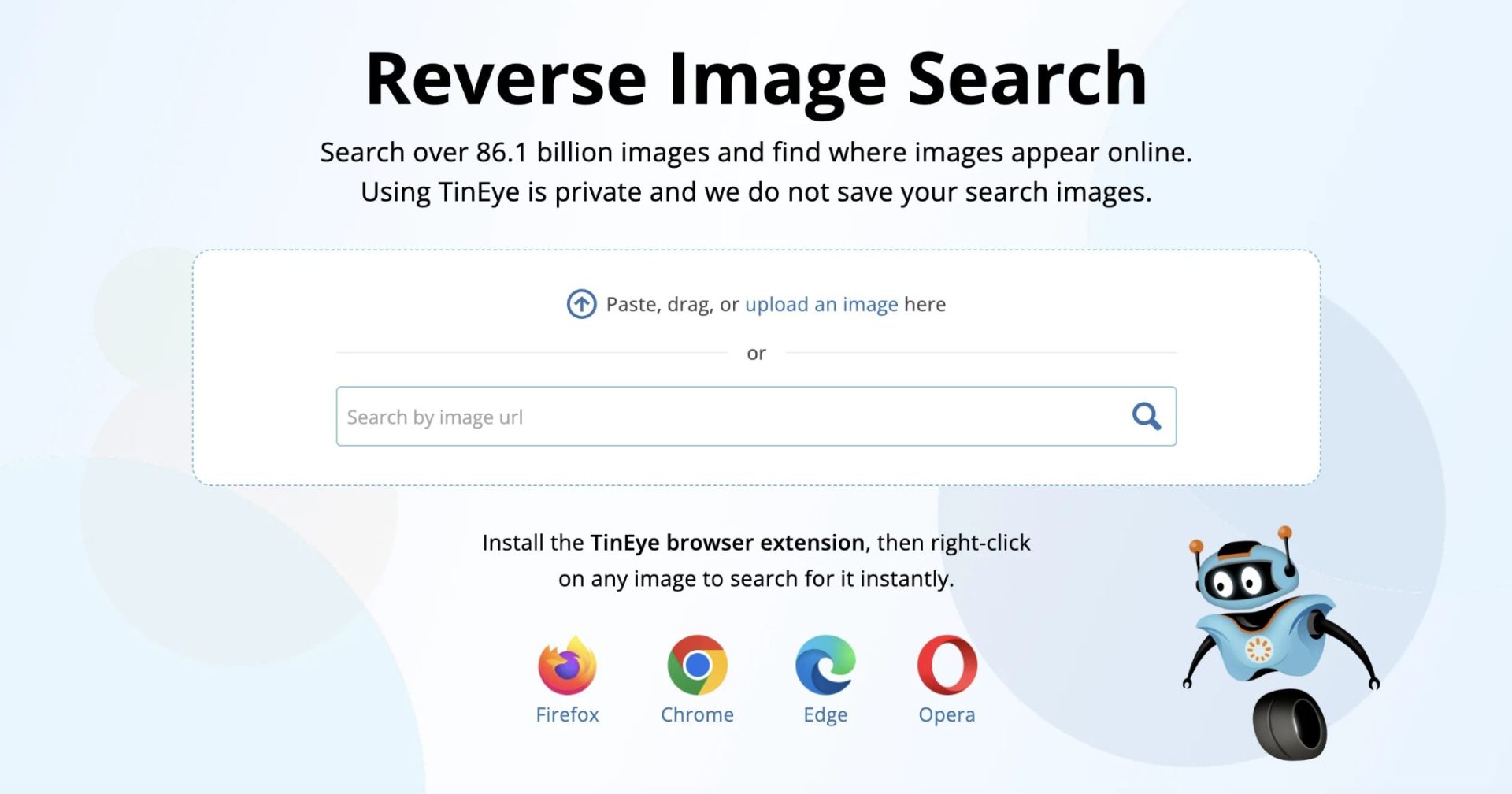Click the magnifying glass search icon

click(x=1146, y=416)
